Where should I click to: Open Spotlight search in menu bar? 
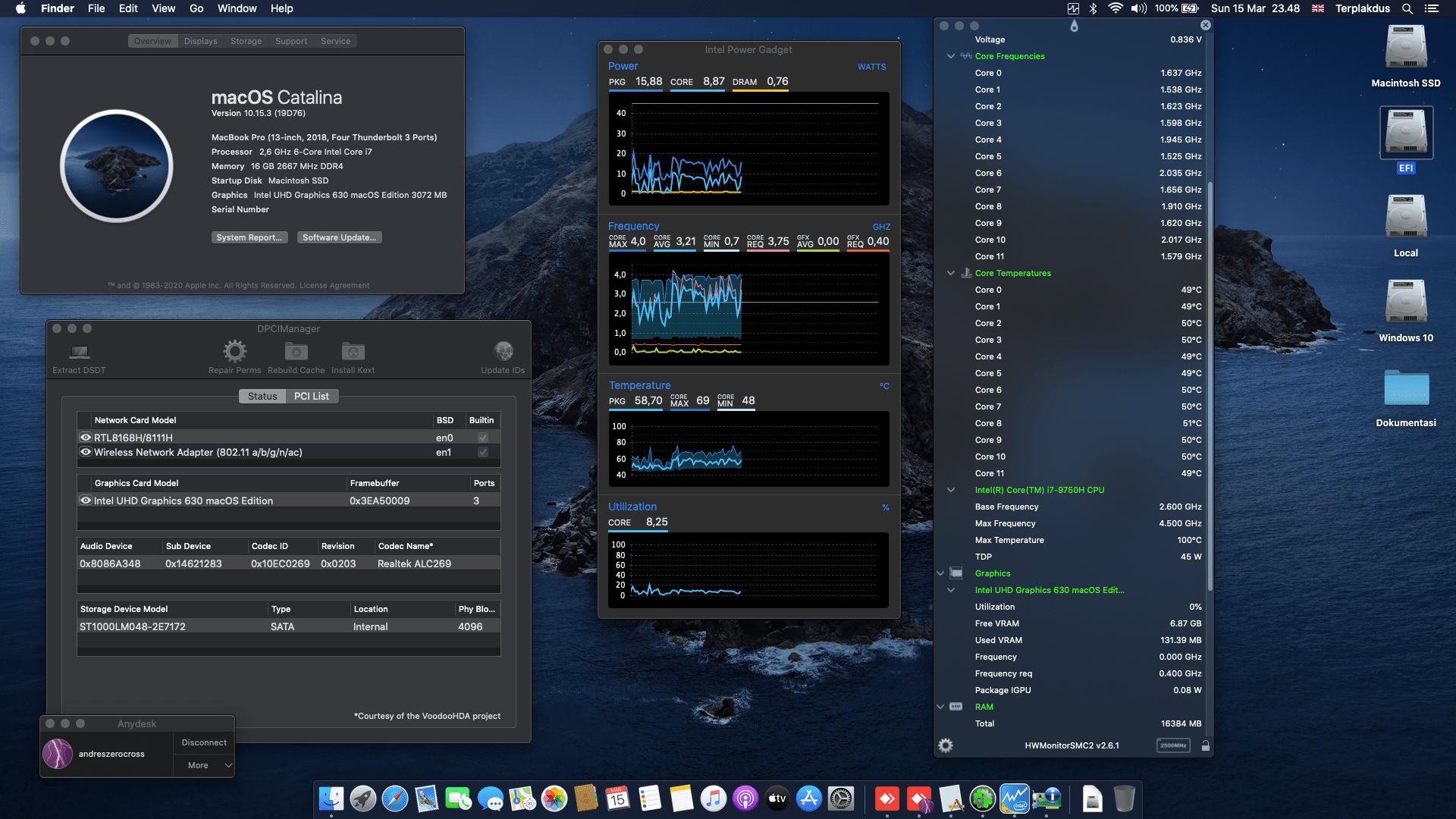[x=1407, y=8]
